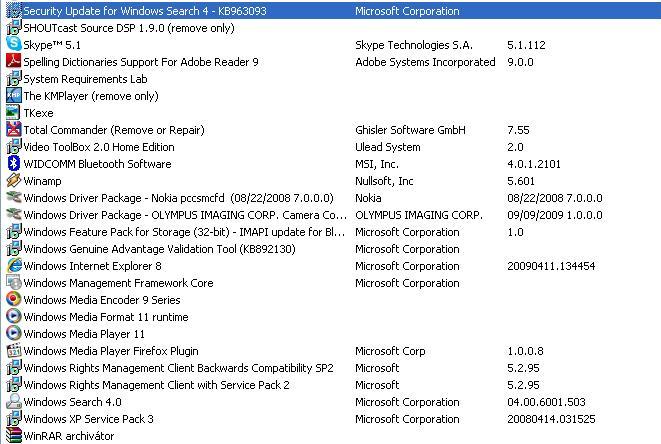Select Rights Management Client with Service Pack 2
Viewport: 661px width, 444px height.
156,385
